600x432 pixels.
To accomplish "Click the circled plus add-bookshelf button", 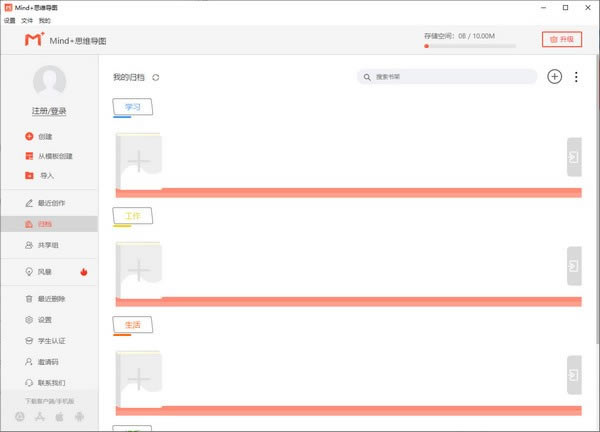I will tap(554, 77).
